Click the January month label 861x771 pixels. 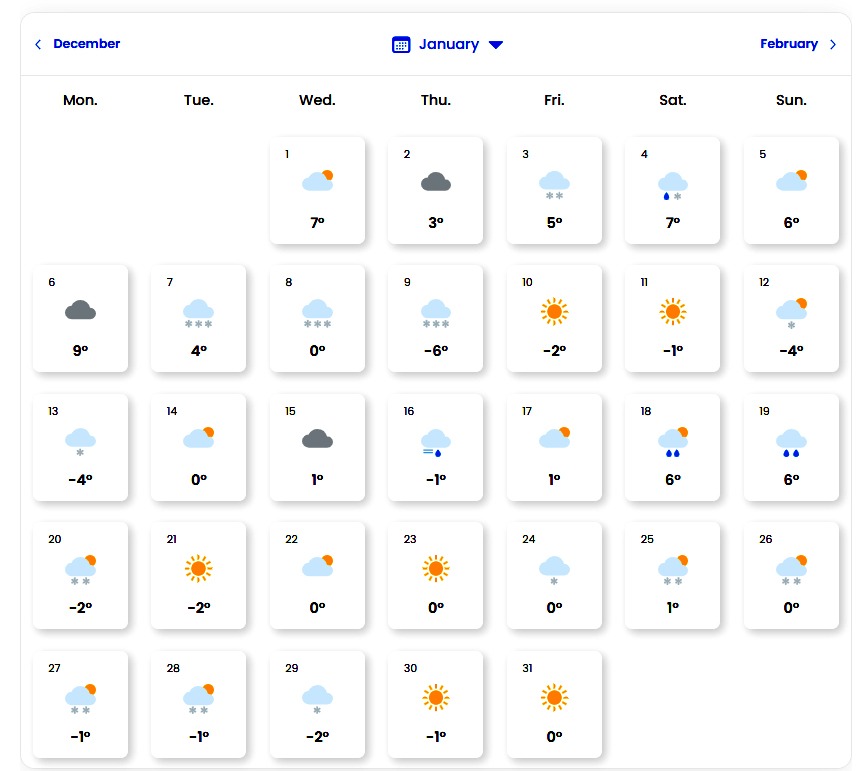click(x=448, y=44)
